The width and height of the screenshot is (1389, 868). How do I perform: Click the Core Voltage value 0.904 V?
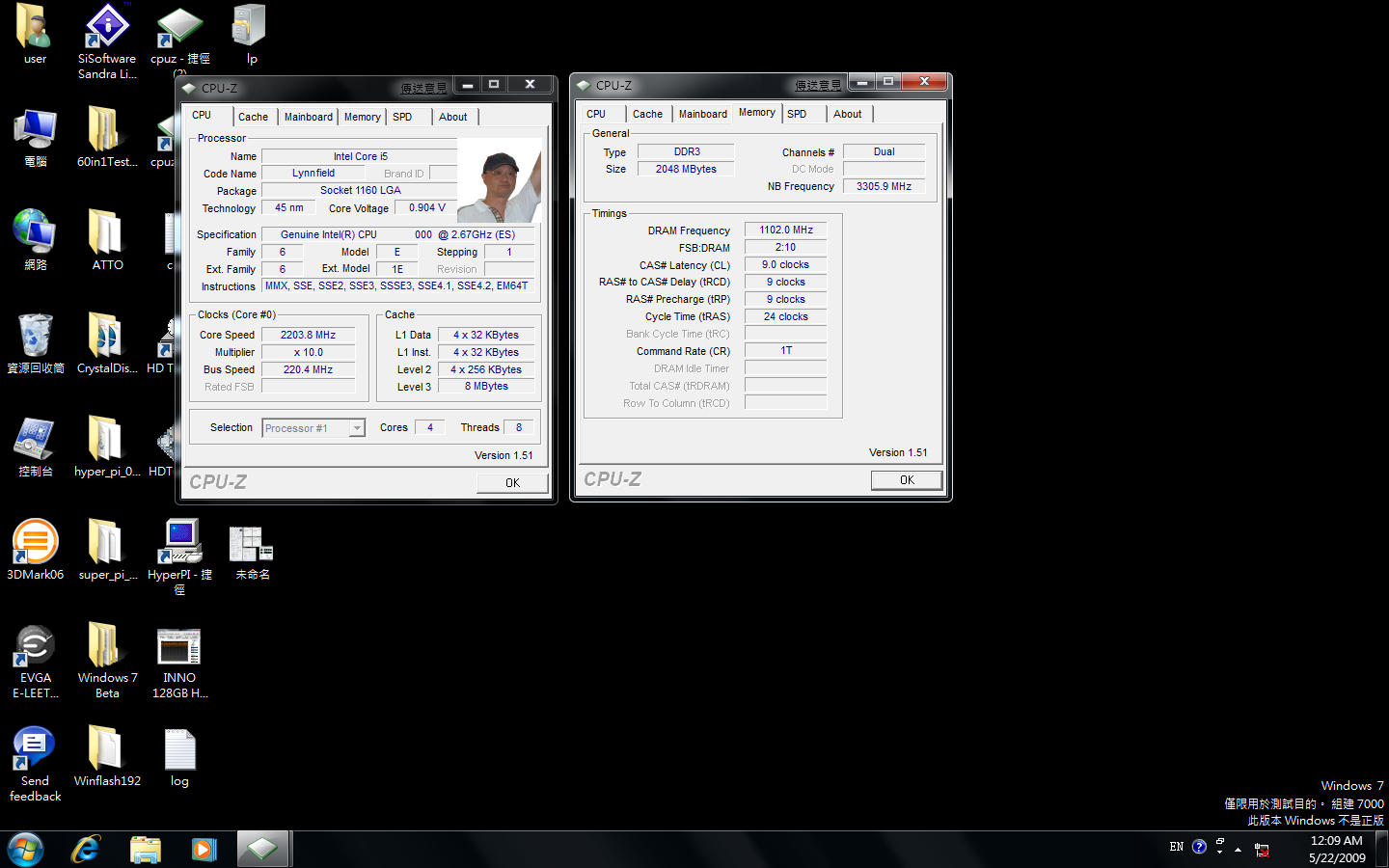coord(426,207)
